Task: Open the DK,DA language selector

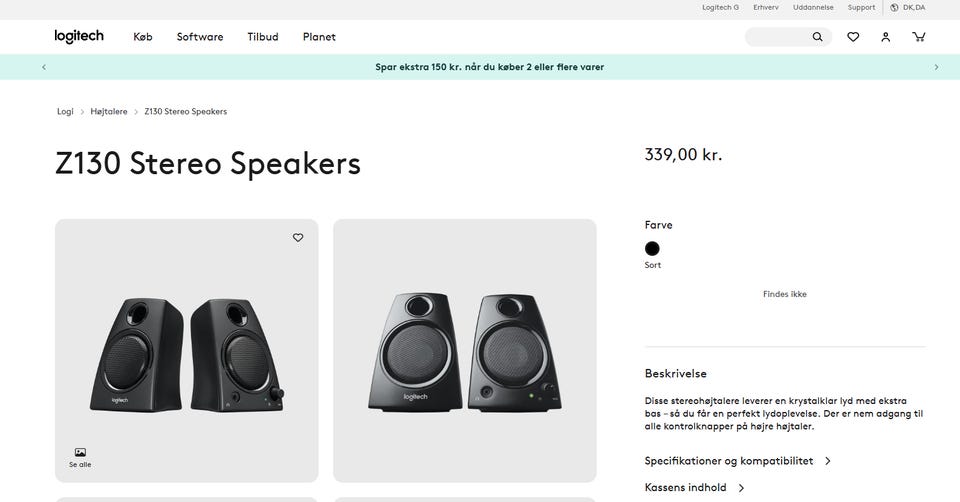Action: [x=907, y=8]
